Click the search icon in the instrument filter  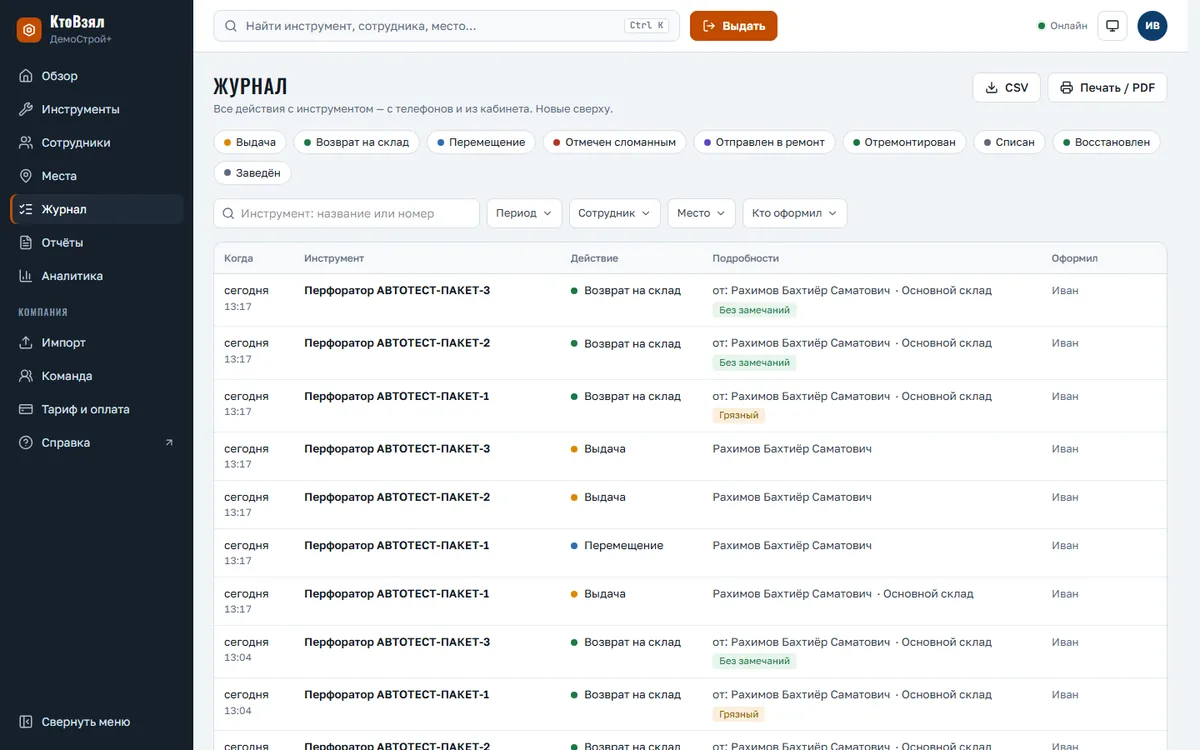[x=229, y=213]
